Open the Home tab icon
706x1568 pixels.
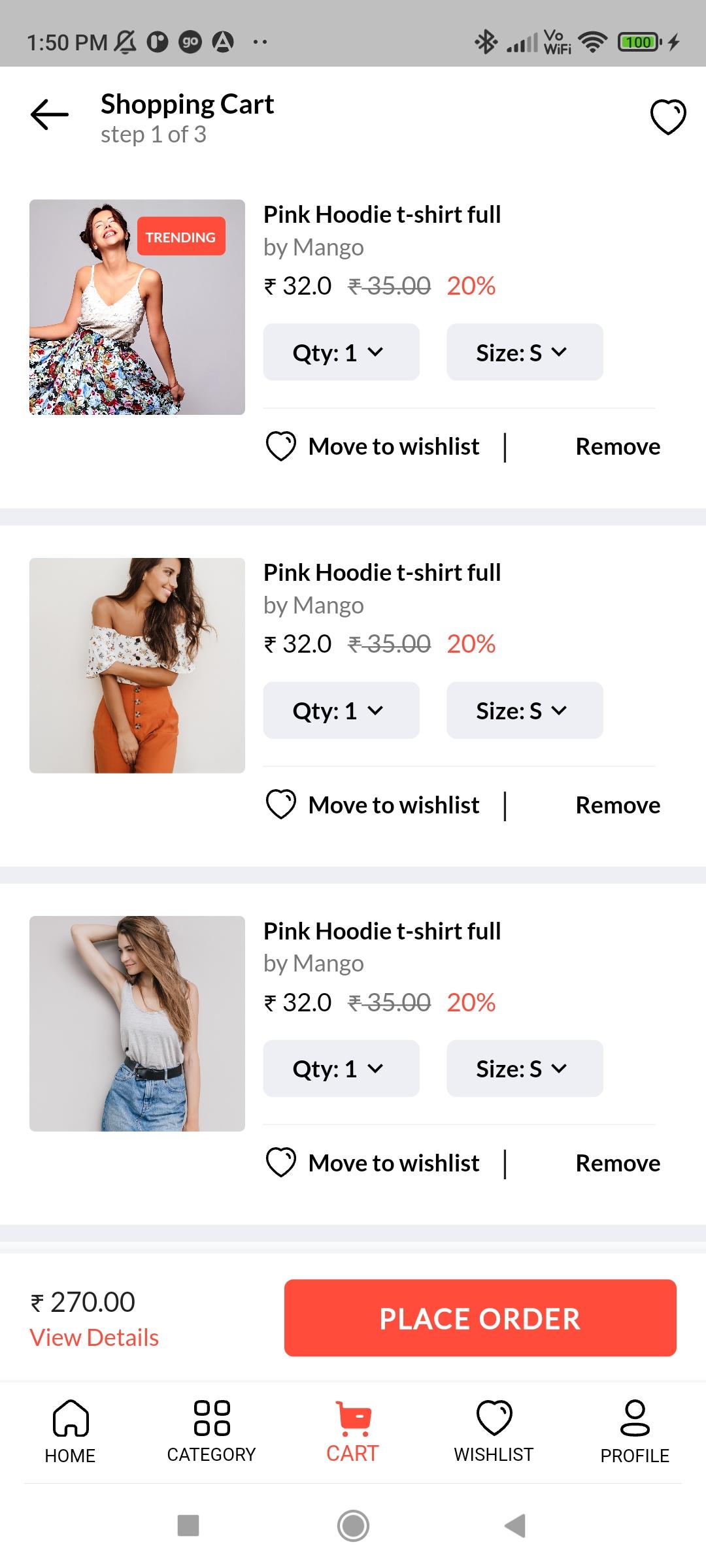71,1418
